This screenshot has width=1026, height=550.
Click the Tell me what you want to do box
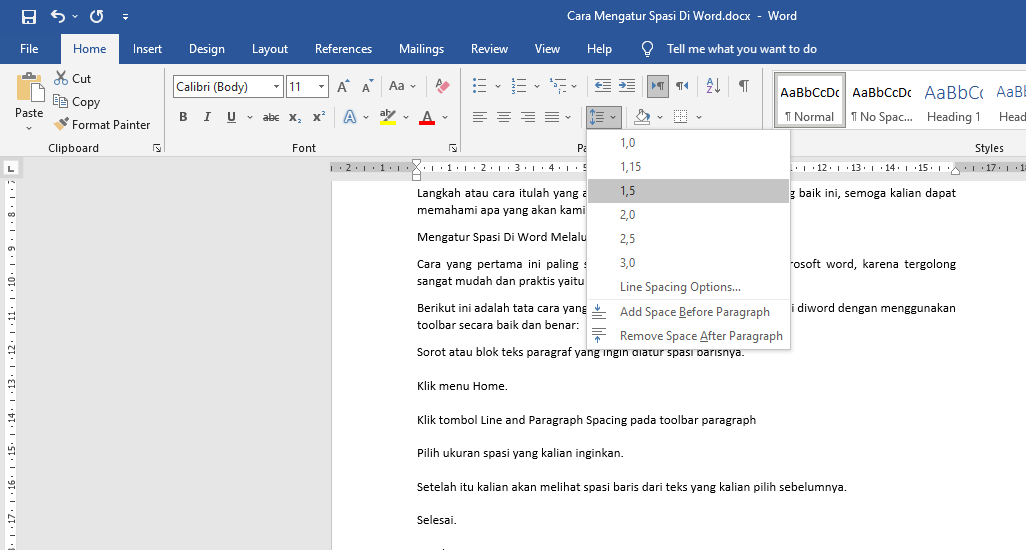741,49
